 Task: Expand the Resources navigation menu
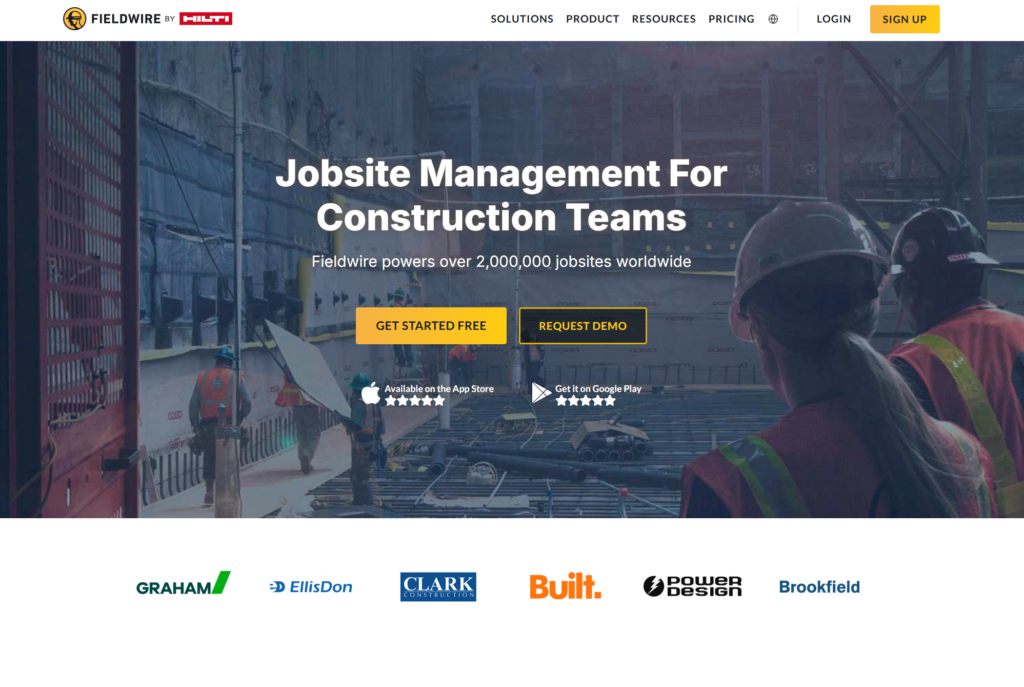663,19
